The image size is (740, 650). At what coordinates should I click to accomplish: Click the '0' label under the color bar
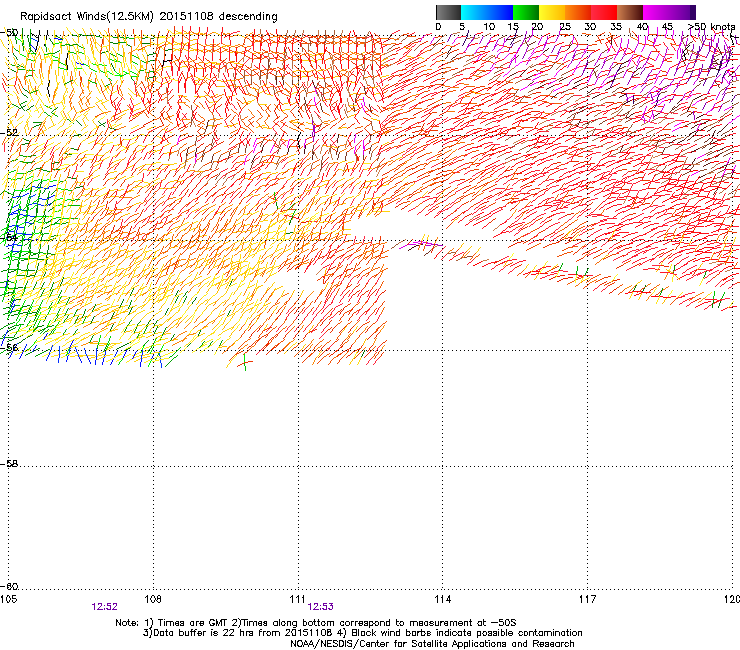[x=438, y=27]
